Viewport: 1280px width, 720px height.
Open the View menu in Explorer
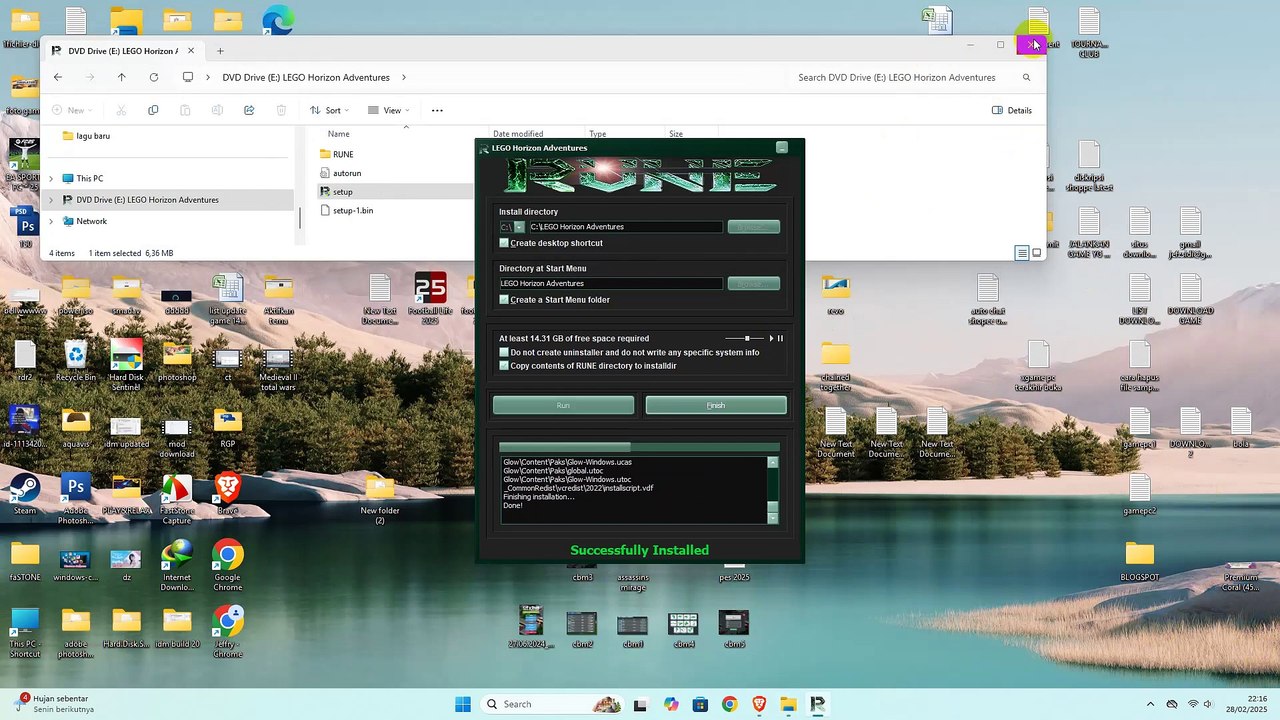pyautogui.click(x=388, y=110)
